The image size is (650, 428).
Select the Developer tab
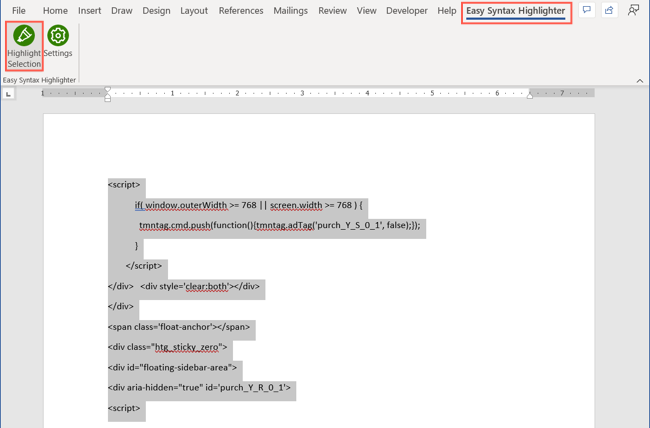pyautogui.click(x=406, y=11)
